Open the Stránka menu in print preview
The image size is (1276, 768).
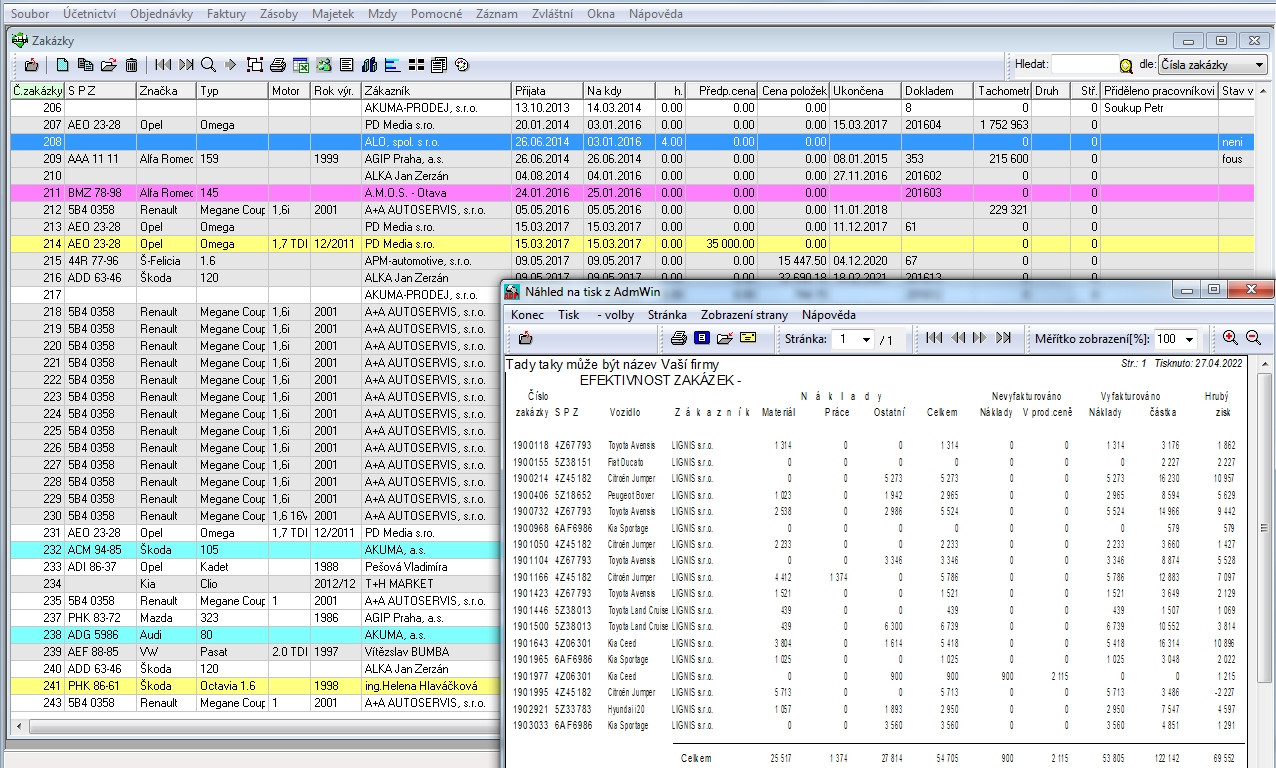[667, 315]
